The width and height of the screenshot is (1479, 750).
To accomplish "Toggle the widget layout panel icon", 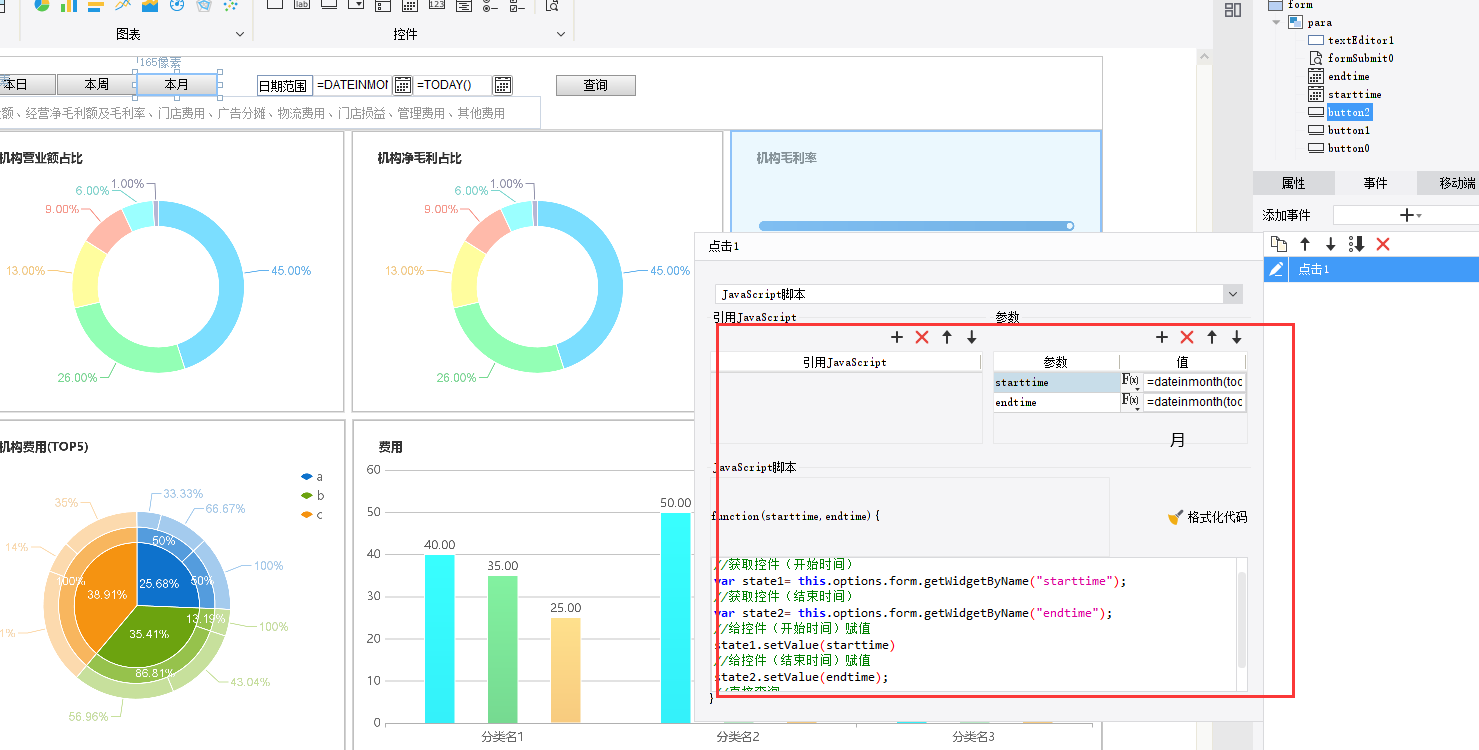I will point(1233,9).
